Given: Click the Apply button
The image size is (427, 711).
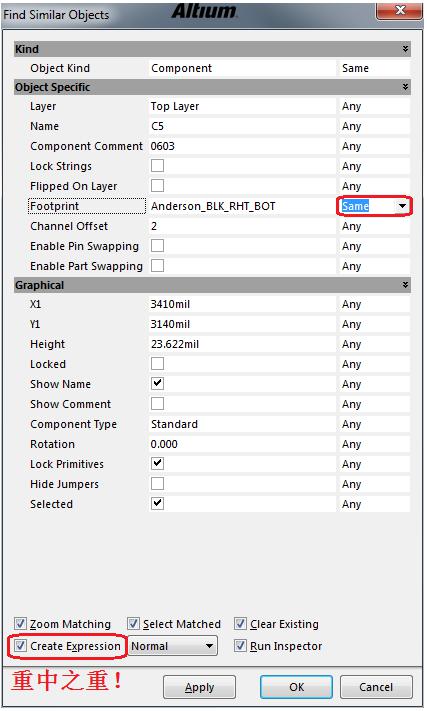Looking at the screenshot, I should coord(199,687).
